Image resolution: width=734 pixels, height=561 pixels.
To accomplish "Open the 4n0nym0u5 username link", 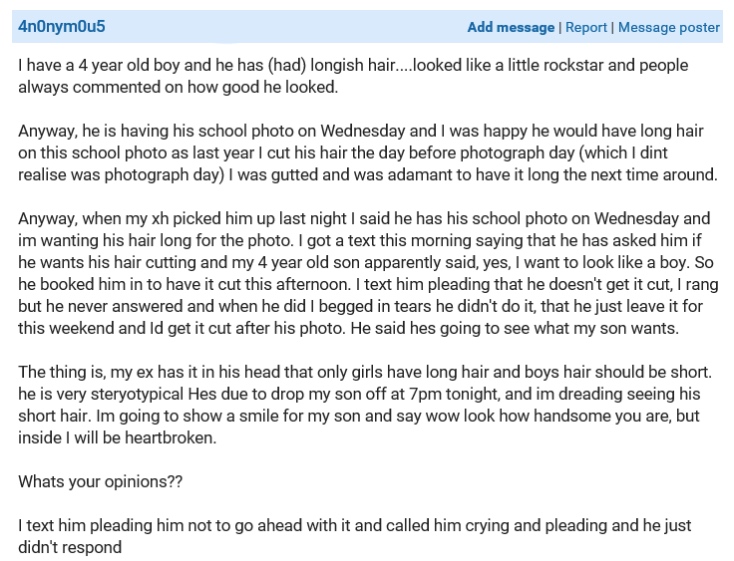I will pyautogui.click(x=61, y=27).
